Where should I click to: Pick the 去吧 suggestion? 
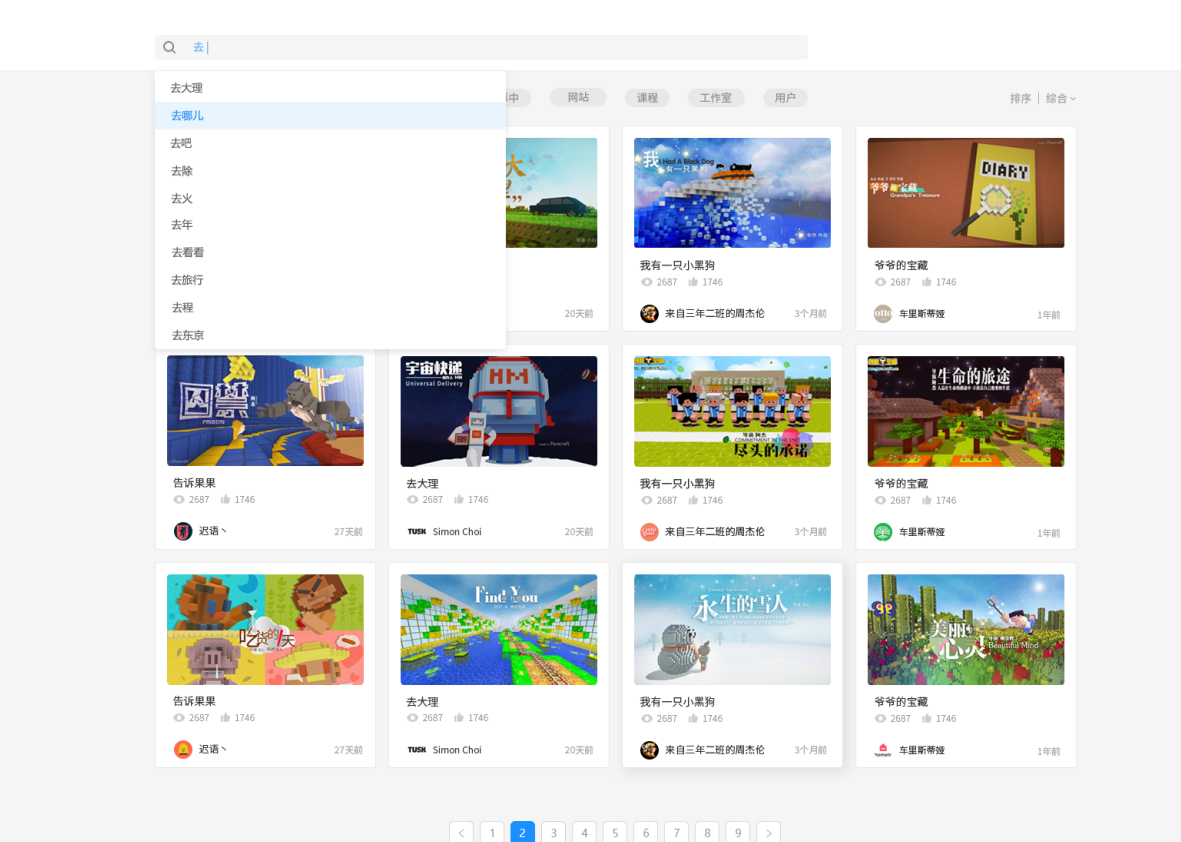pyautogui.click(x=330, y=143)
